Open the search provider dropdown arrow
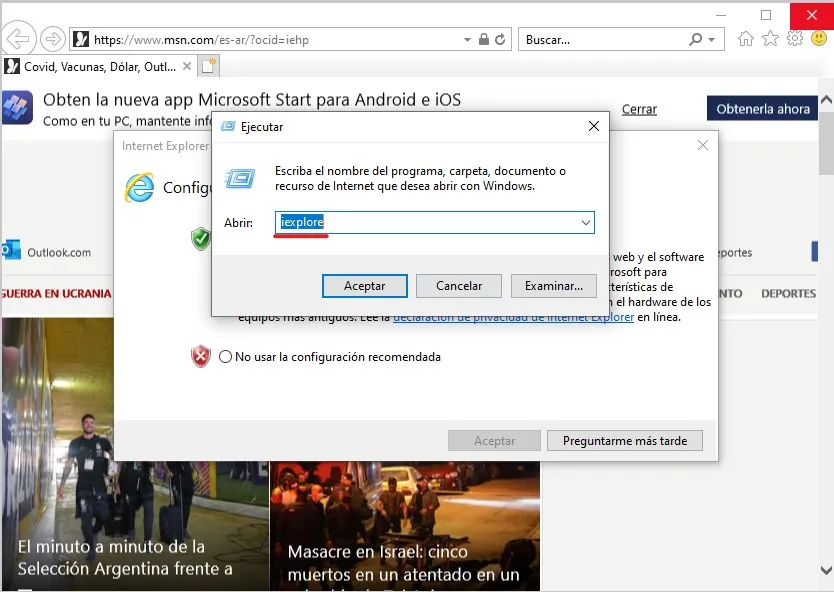The image size is (834, 592). click(x=712, y=38)
